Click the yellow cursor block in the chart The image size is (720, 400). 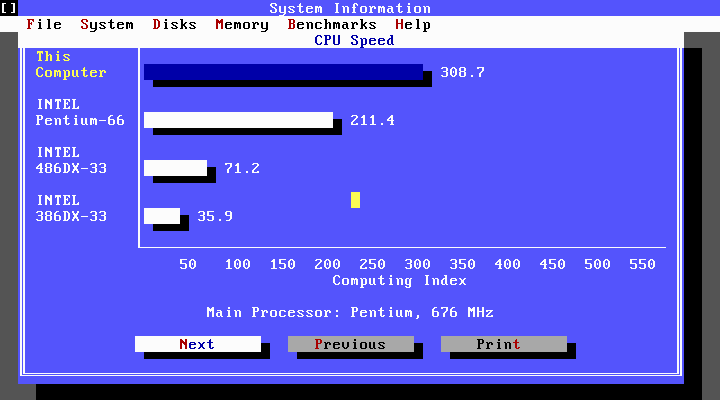coord(355,200)
